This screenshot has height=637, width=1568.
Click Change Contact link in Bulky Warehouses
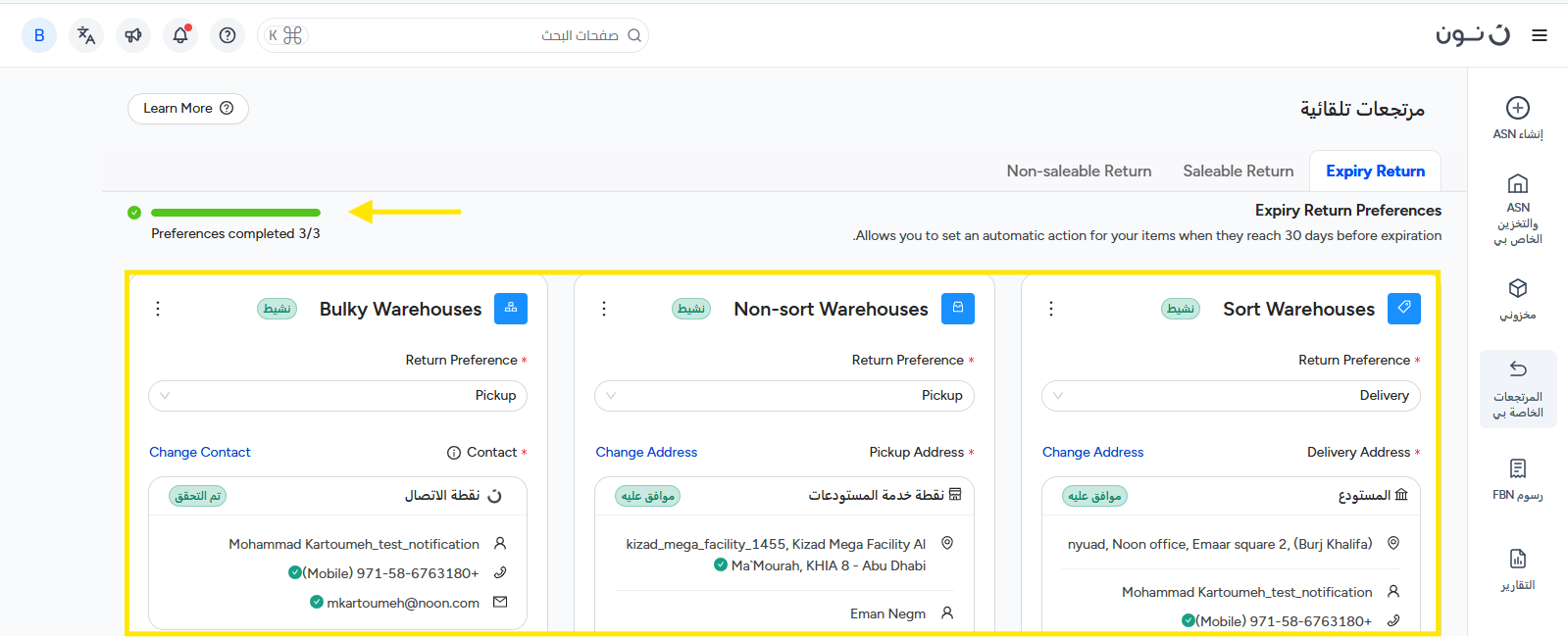click(200, 452)
